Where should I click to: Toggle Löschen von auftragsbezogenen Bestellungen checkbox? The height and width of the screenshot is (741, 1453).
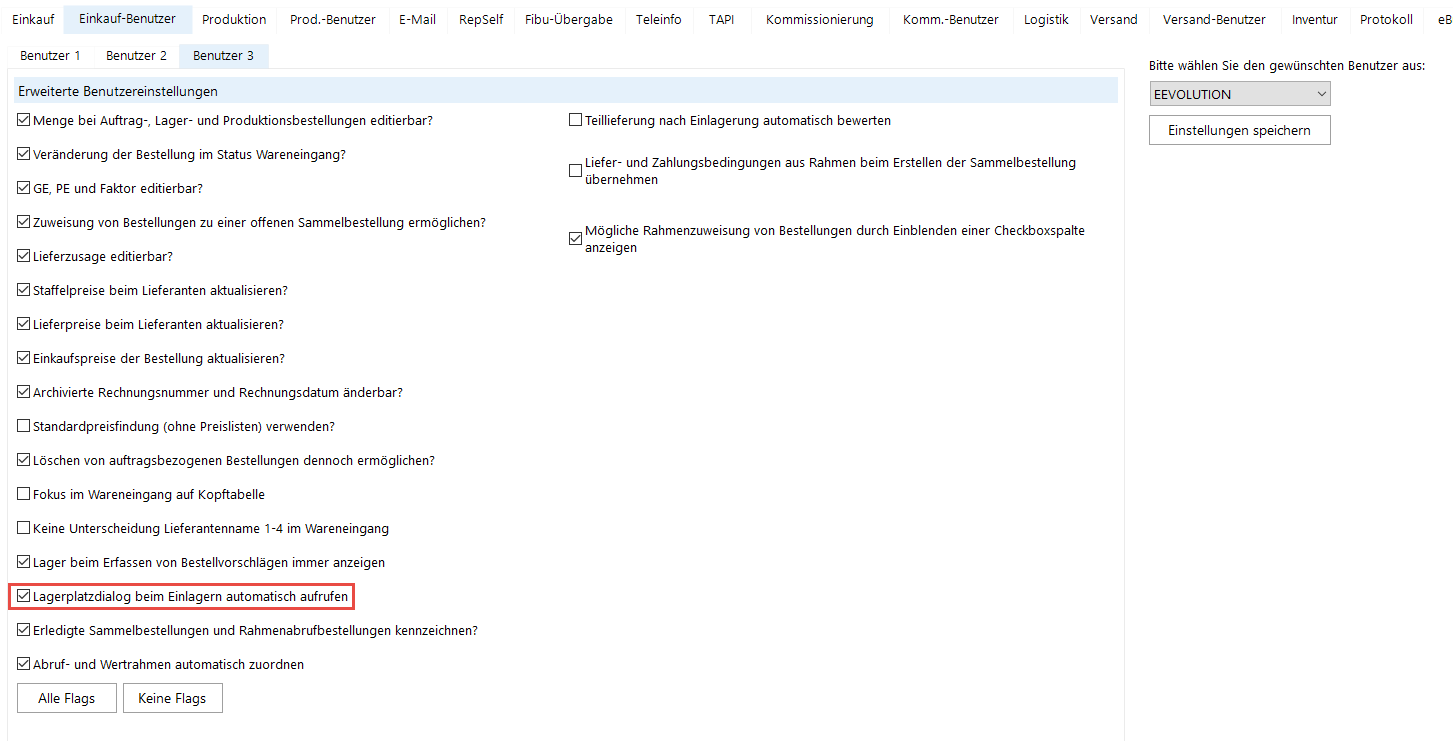pos(24,460)
